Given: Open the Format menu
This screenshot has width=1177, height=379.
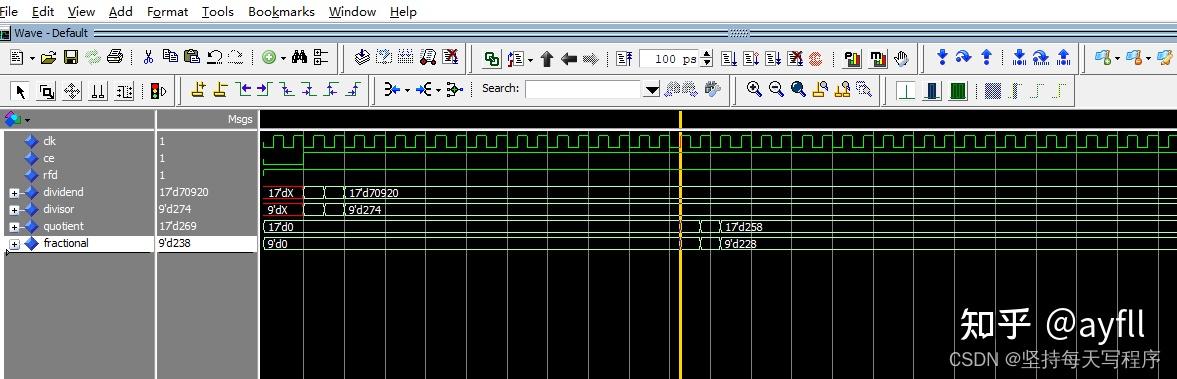Looking at the screenshot, I should tap(168, 12).
